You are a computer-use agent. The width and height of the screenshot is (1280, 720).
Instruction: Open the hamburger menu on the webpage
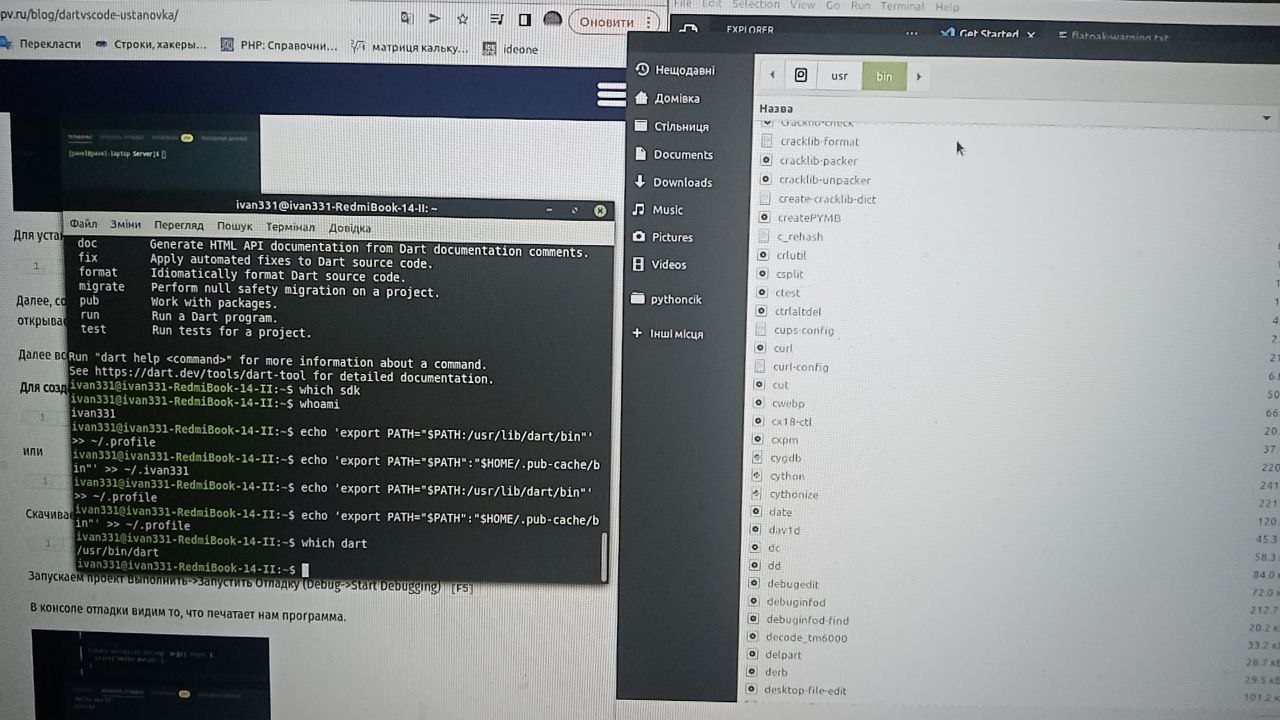pos(611,93)
